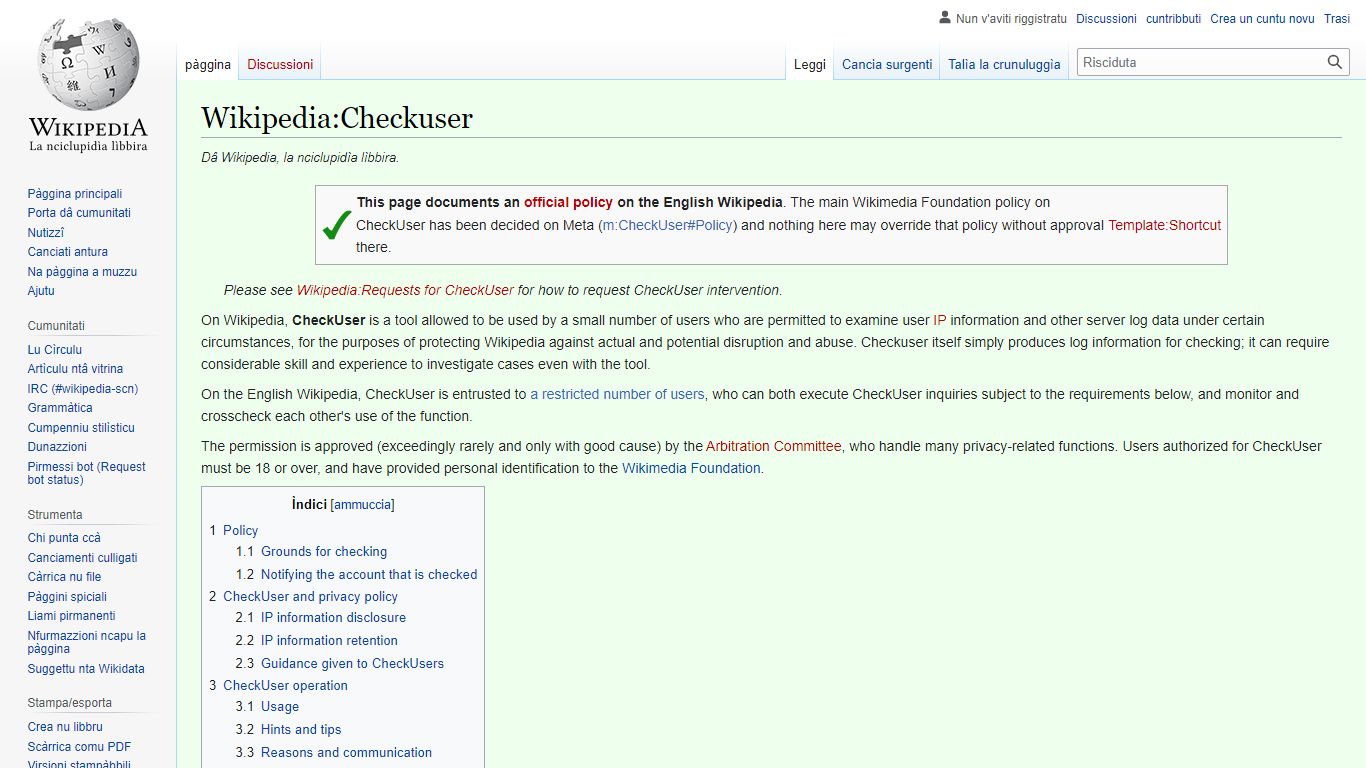Open Liami pirmanenti link
1366x768 pixels.
pos(71,616)
